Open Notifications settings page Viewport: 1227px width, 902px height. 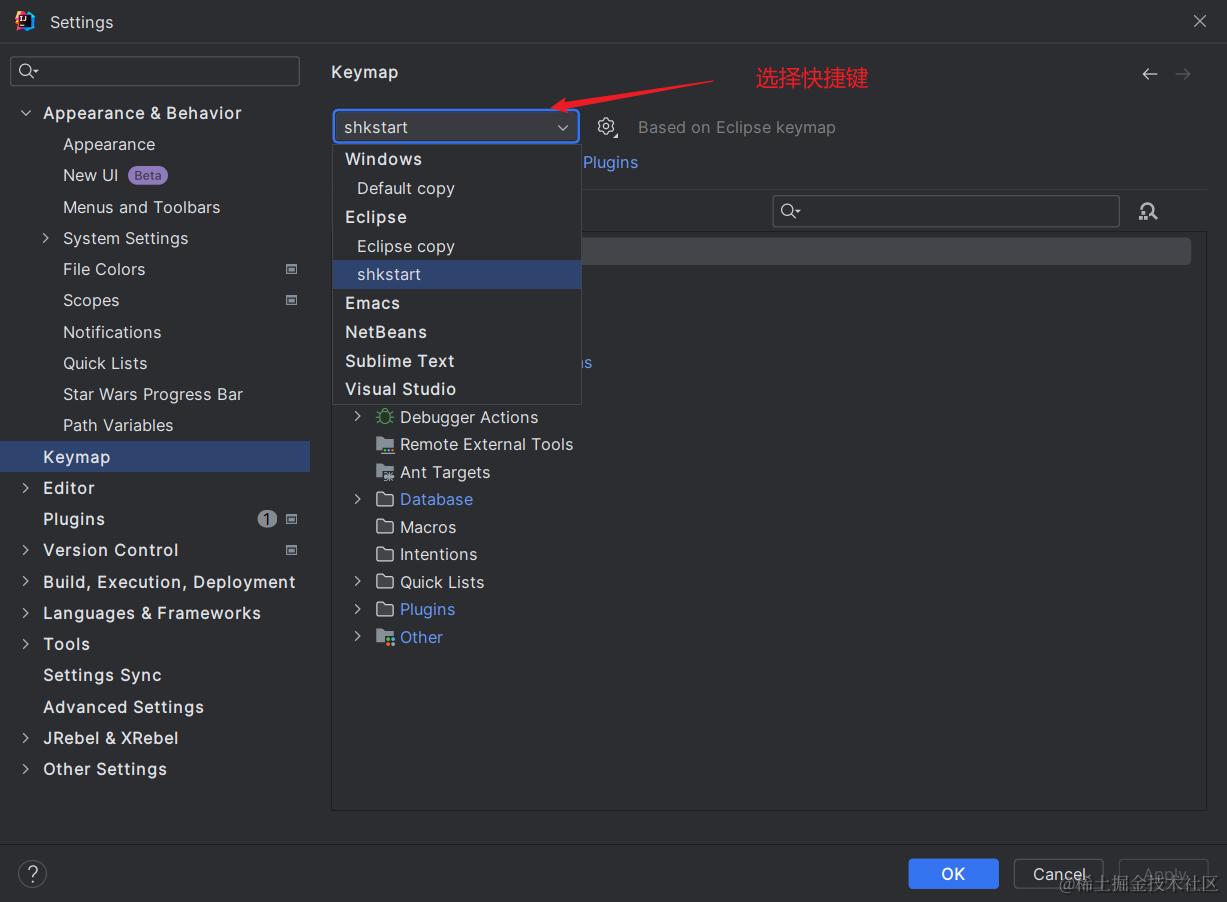pos(112,332)
